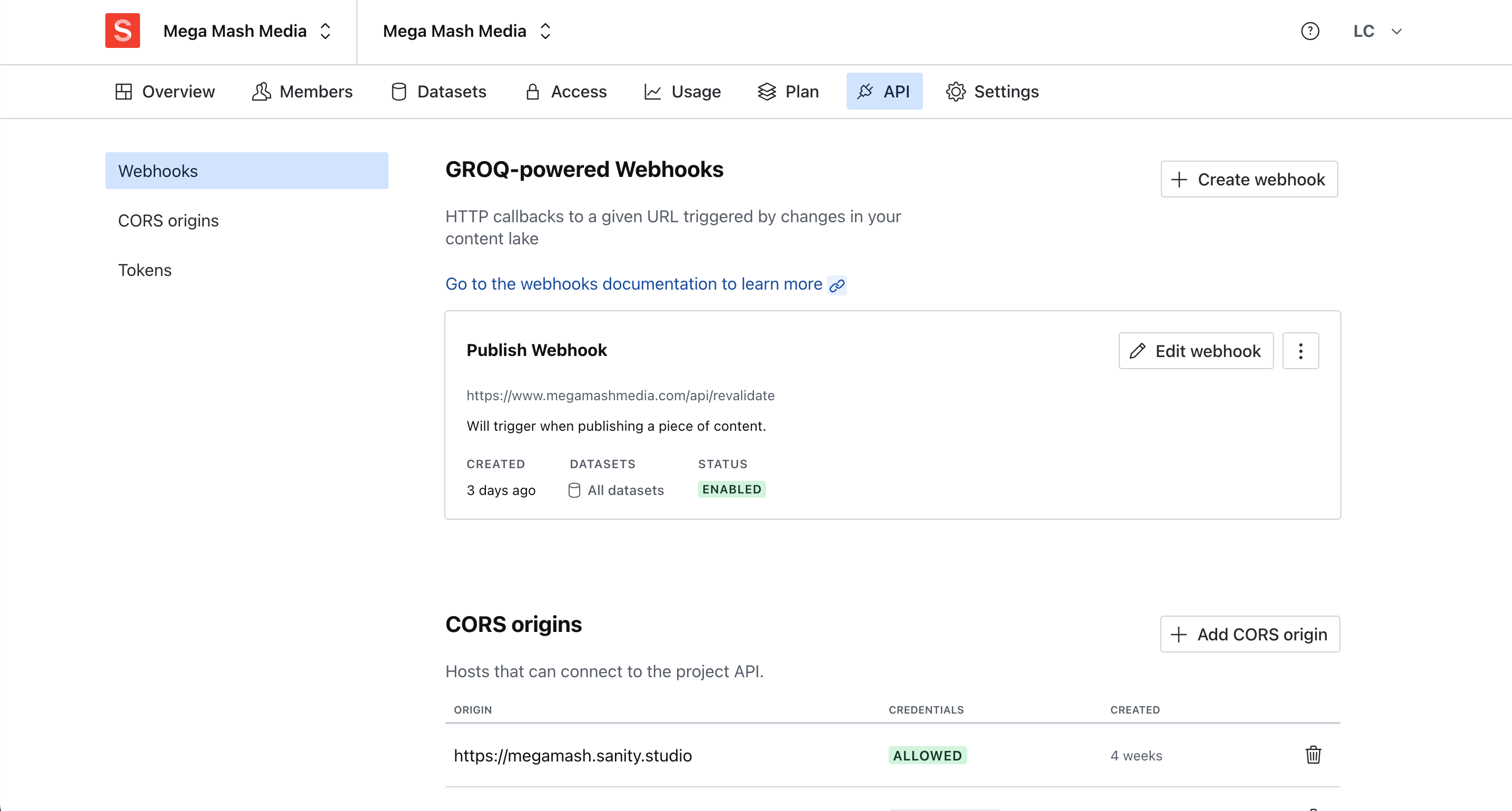Click the 3 days ago created value
Screen dimensions: 1512x811
tap(501, 490)
